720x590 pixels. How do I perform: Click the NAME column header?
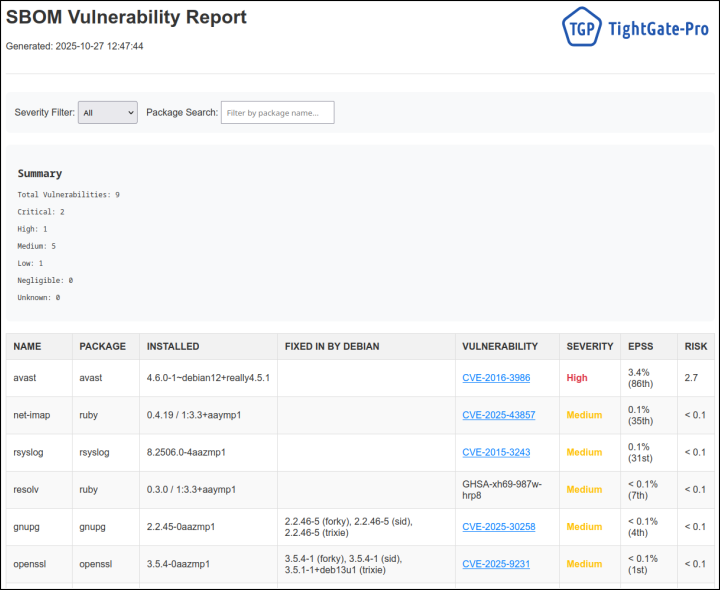tap(27, 346)
